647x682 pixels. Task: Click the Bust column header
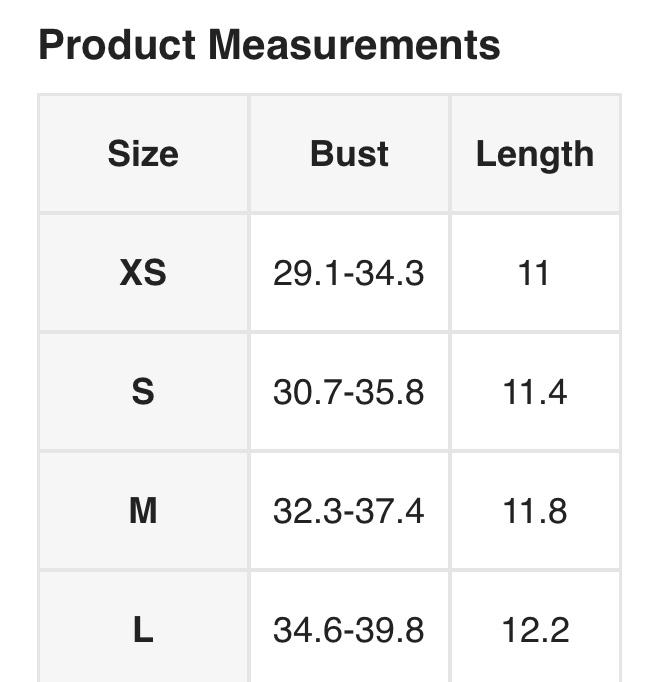pos(349,154)
